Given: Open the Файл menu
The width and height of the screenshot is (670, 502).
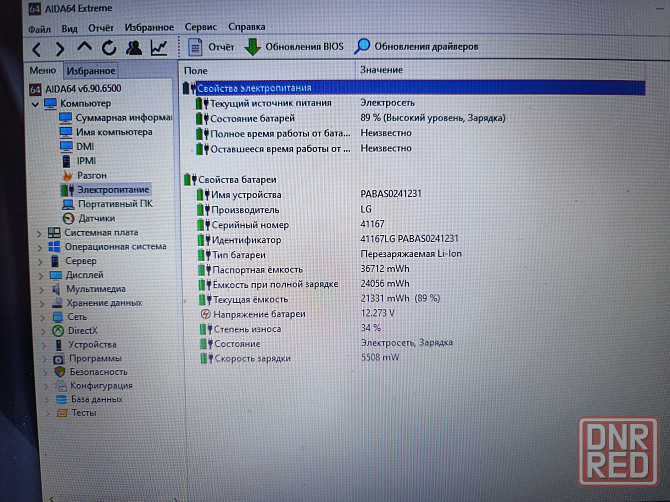Looking at the screenshot, I should [39, 29].
